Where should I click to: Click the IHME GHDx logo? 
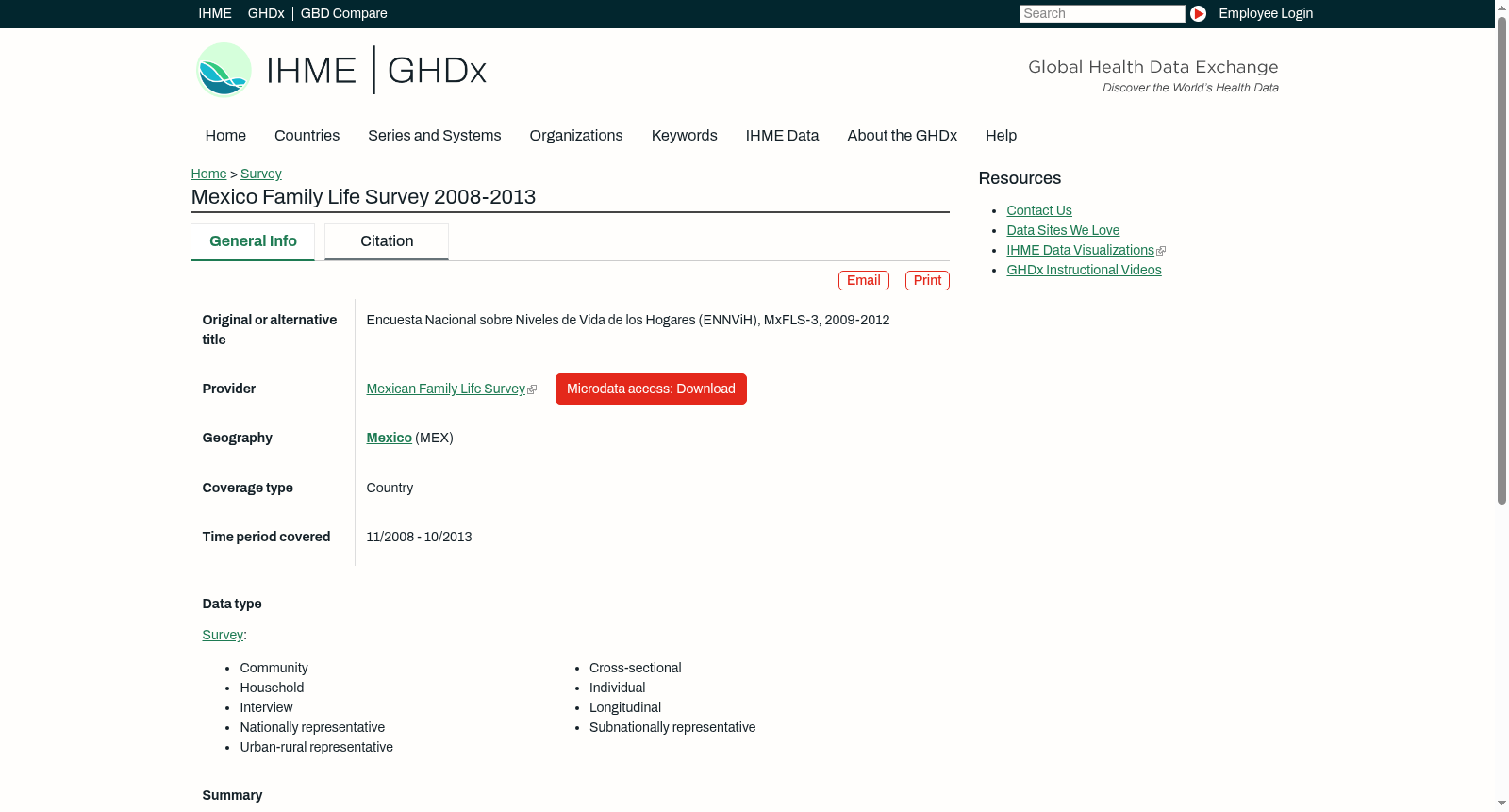pyautogui.click(x=341, y=70)
